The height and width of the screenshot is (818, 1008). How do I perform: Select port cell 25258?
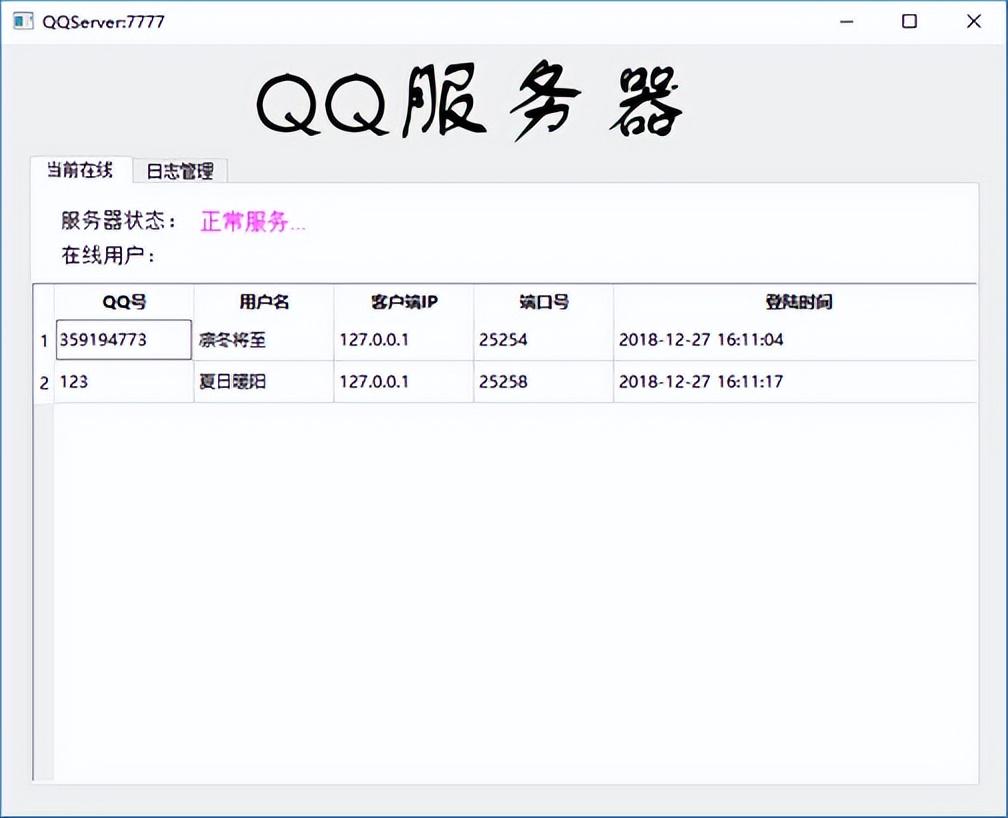click(544, 382)
